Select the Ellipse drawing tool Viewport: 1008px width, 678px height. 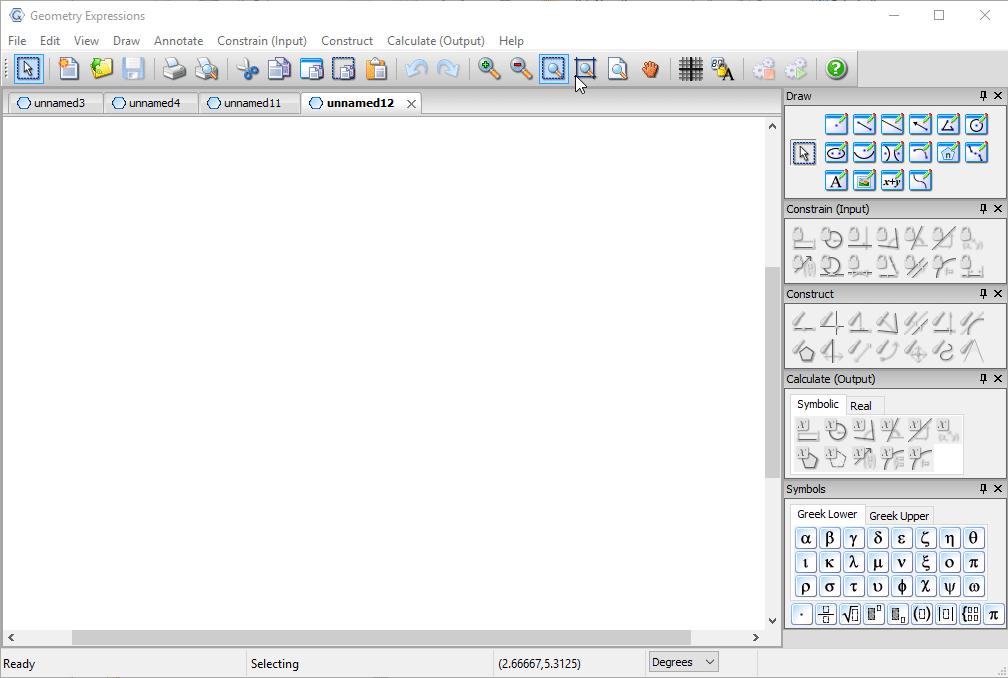[836, 152]
